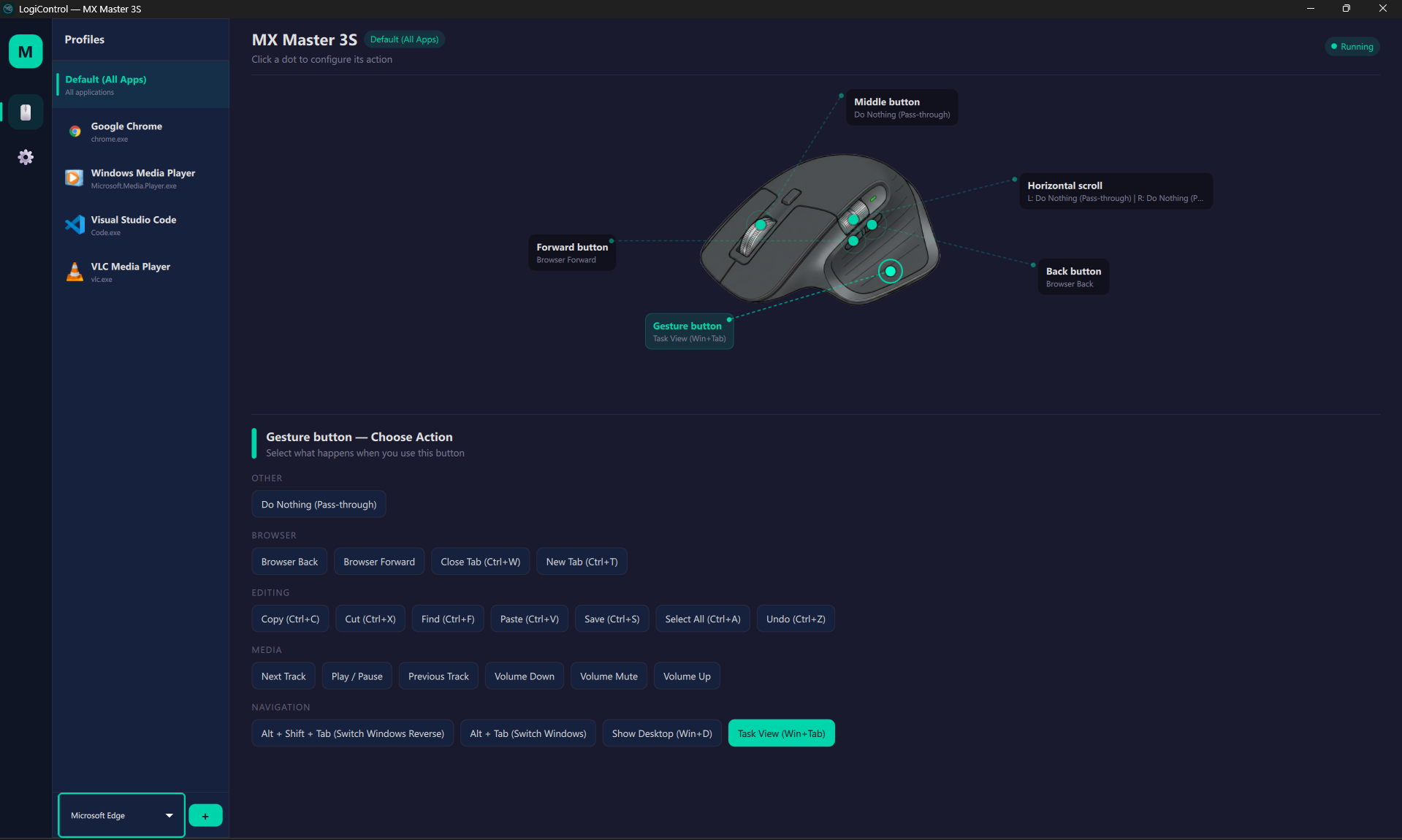The width and height of the screenshot is (1402, 840).
Task: Click the Visual Studio Code icon
Action: click(x=75, y=225)
